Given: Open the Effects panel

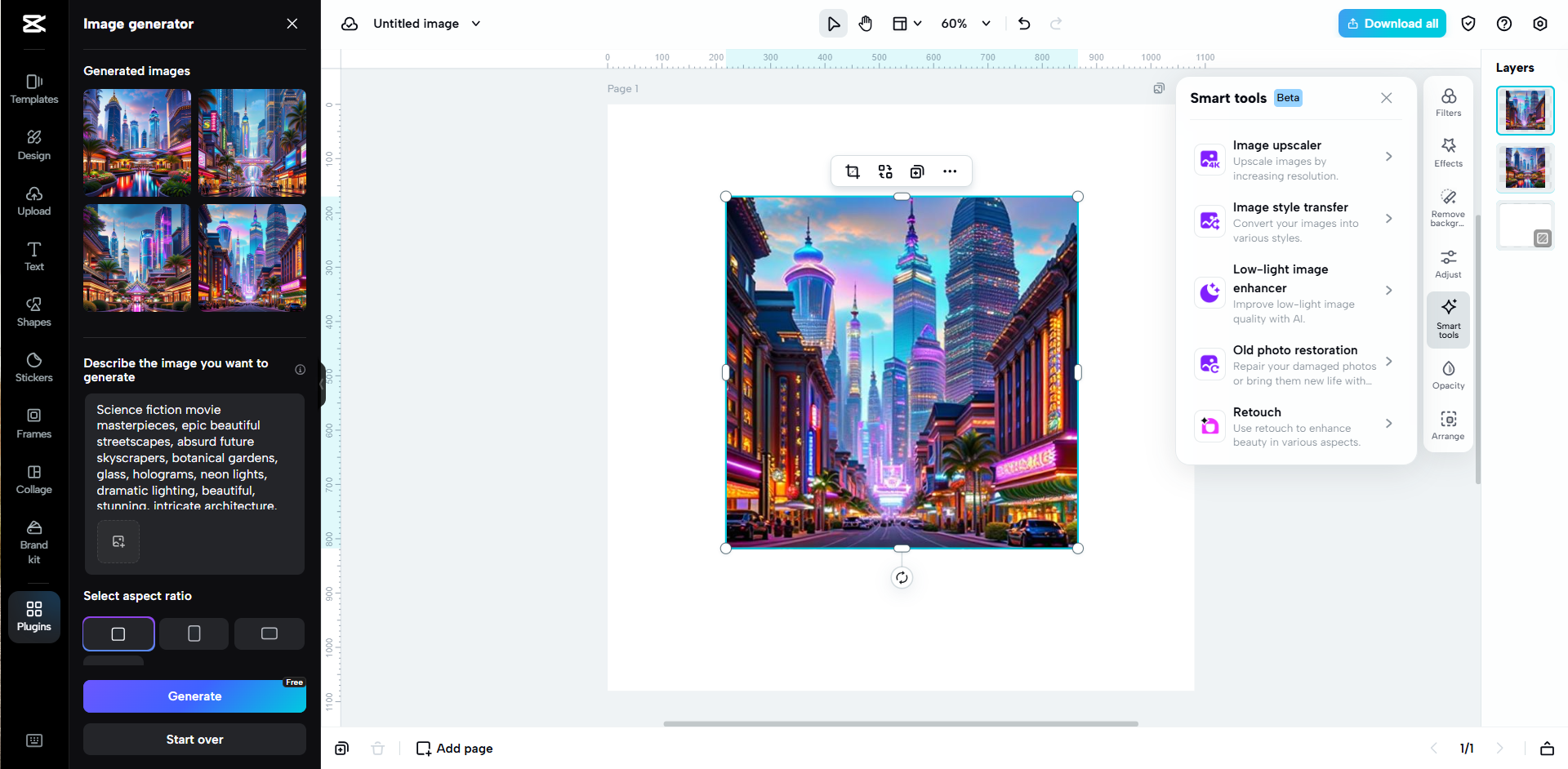Looking at the screenshot, I should pyautogui.click(x=1448, y=152).
